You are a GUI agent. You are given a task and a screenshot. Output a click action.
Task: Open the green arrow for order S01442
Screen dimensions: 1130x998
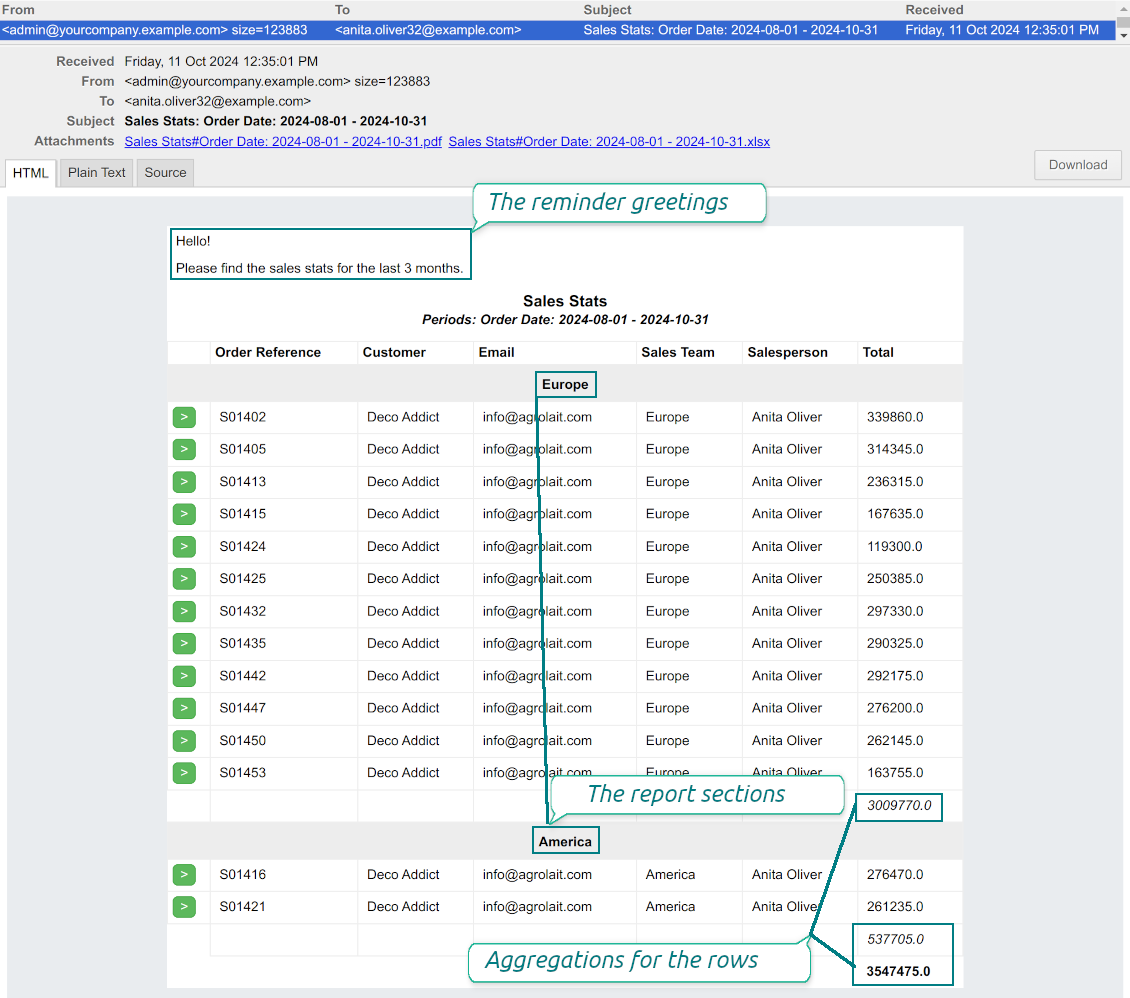[184, 676]
